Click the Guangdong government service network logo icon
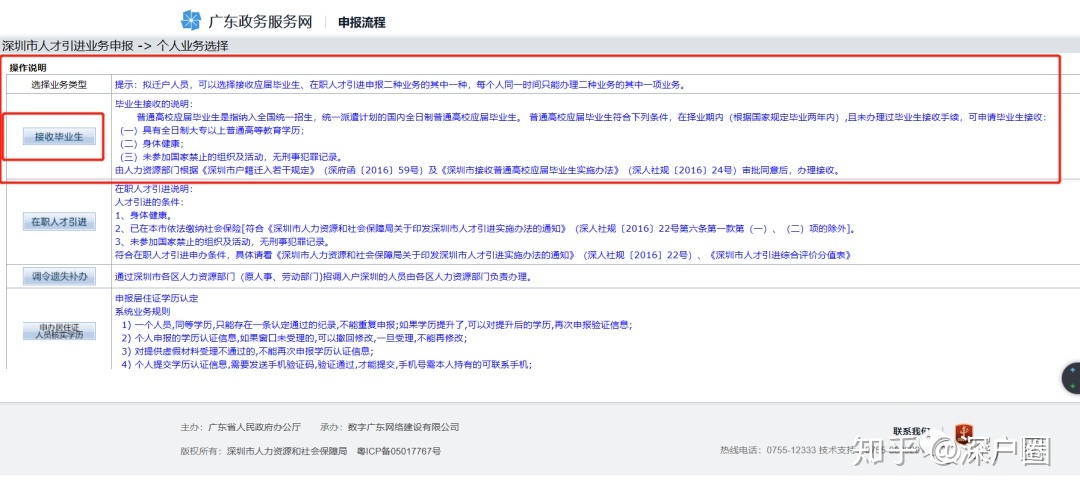This screenshot has width=1080, height=496. click(191, 21)
